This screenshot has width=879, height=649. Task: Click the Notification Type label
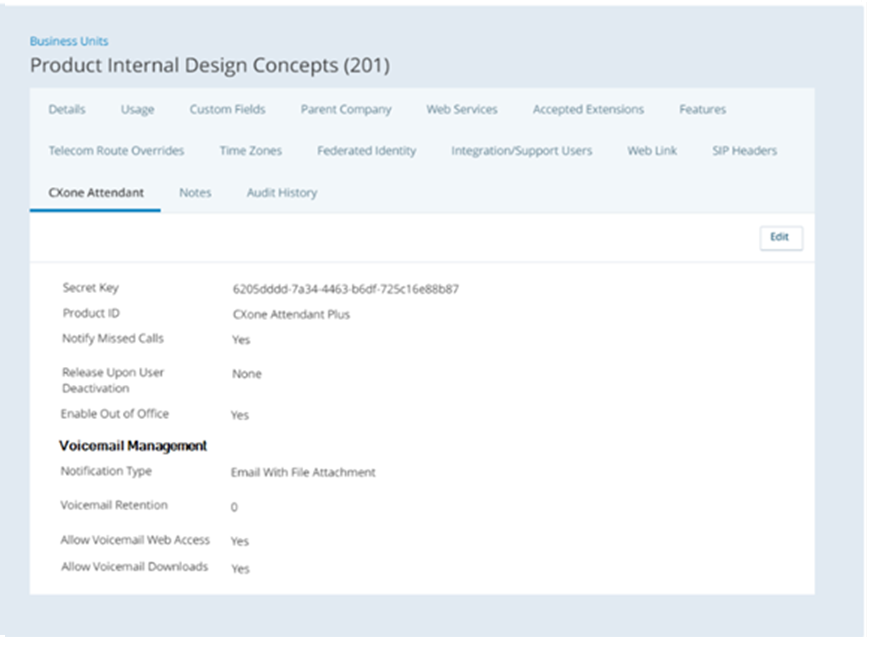[x=106, y=472]
